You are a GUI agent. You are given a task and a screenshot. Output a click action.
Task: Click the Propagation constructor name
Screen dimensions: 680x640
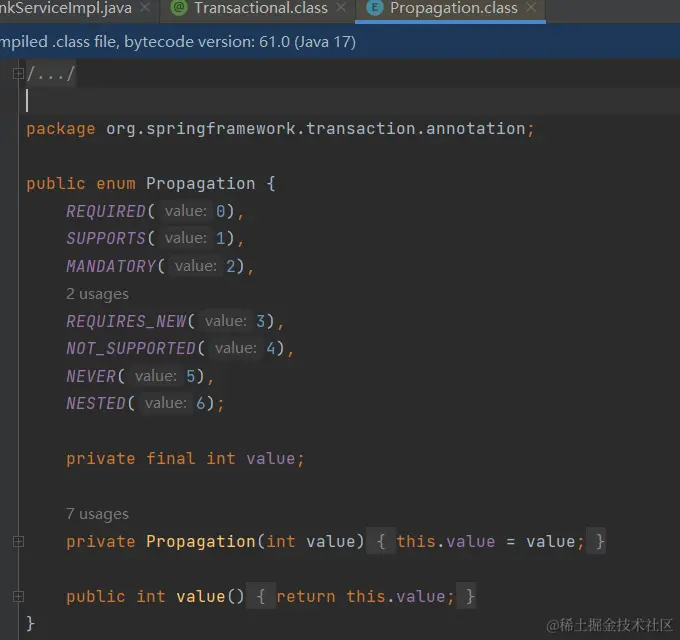tap(201, 541)
